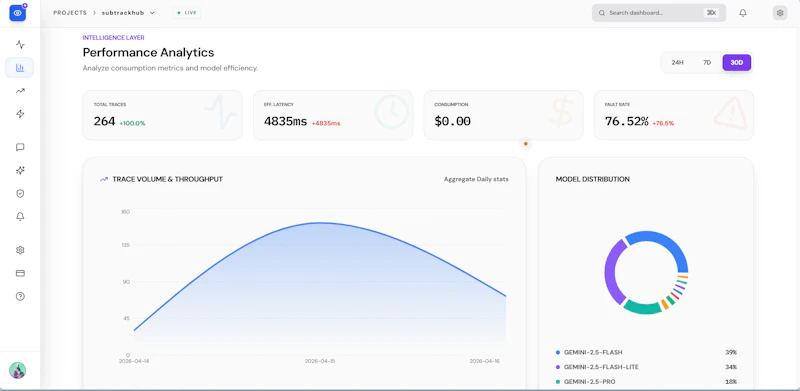This screenshot has width=800, height=391.
Task: Open the settings gear in top bar
Action: tap(780, 13)
